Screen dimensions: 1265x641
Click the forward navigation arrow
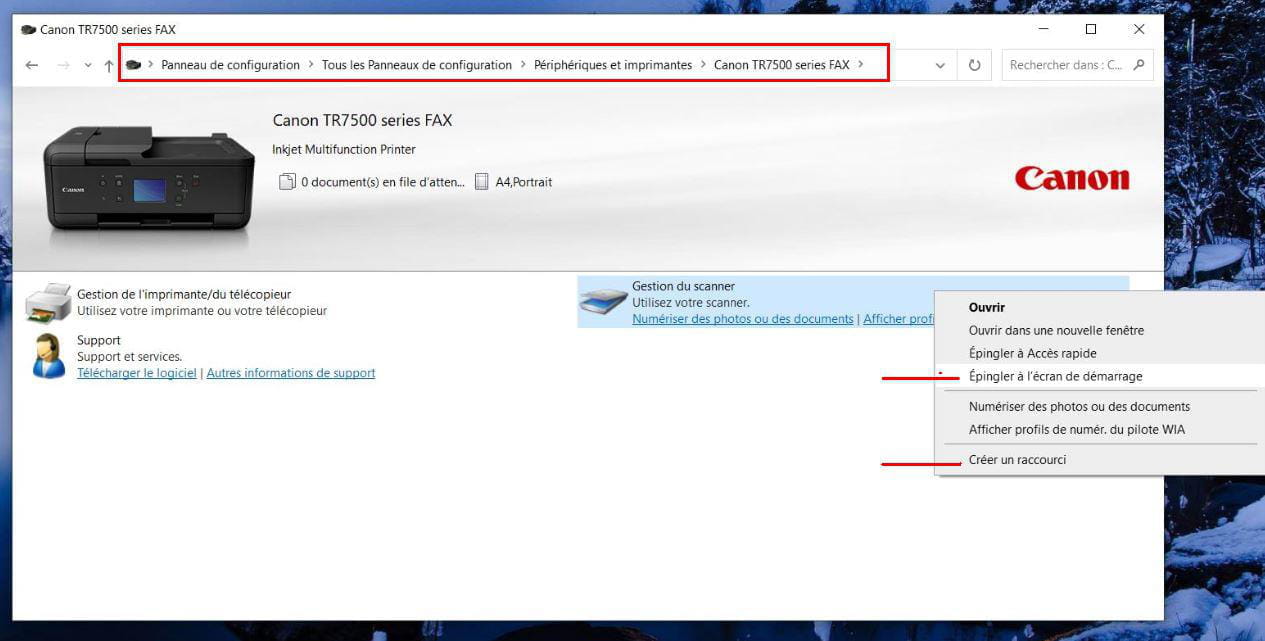click(63, 65)
